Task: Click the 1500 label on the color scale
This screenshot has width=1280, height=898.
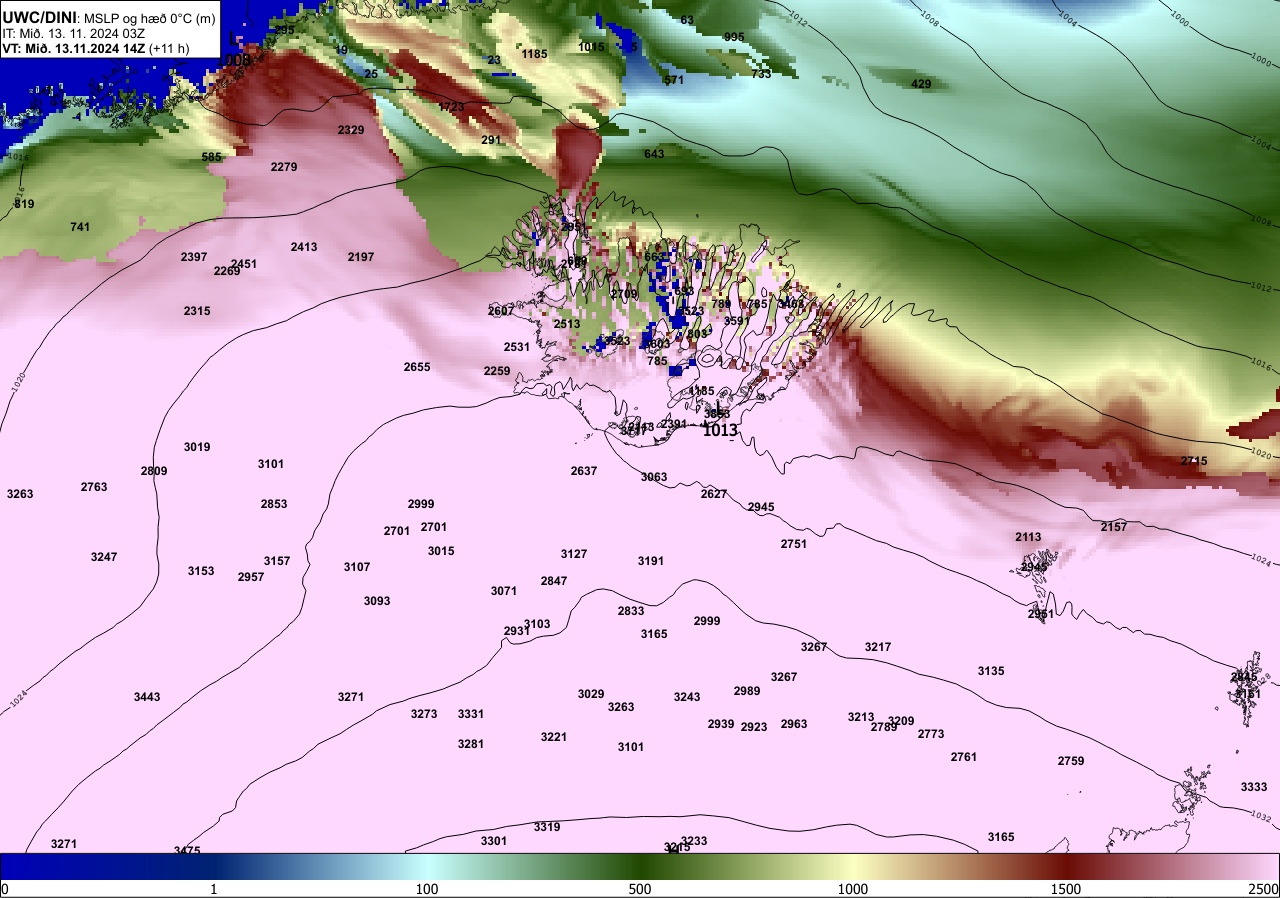Action: [x=1066, y=889]
